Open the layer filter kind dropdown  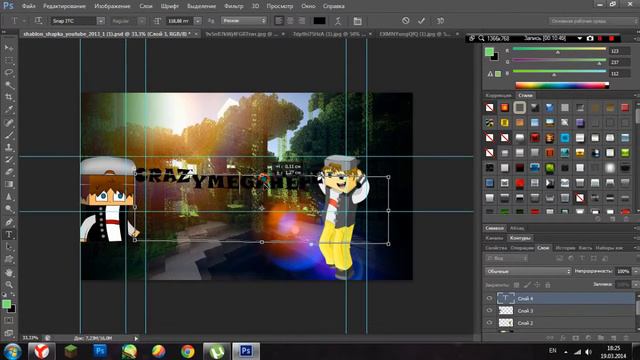pyautogui.click(x=507, y=258)
